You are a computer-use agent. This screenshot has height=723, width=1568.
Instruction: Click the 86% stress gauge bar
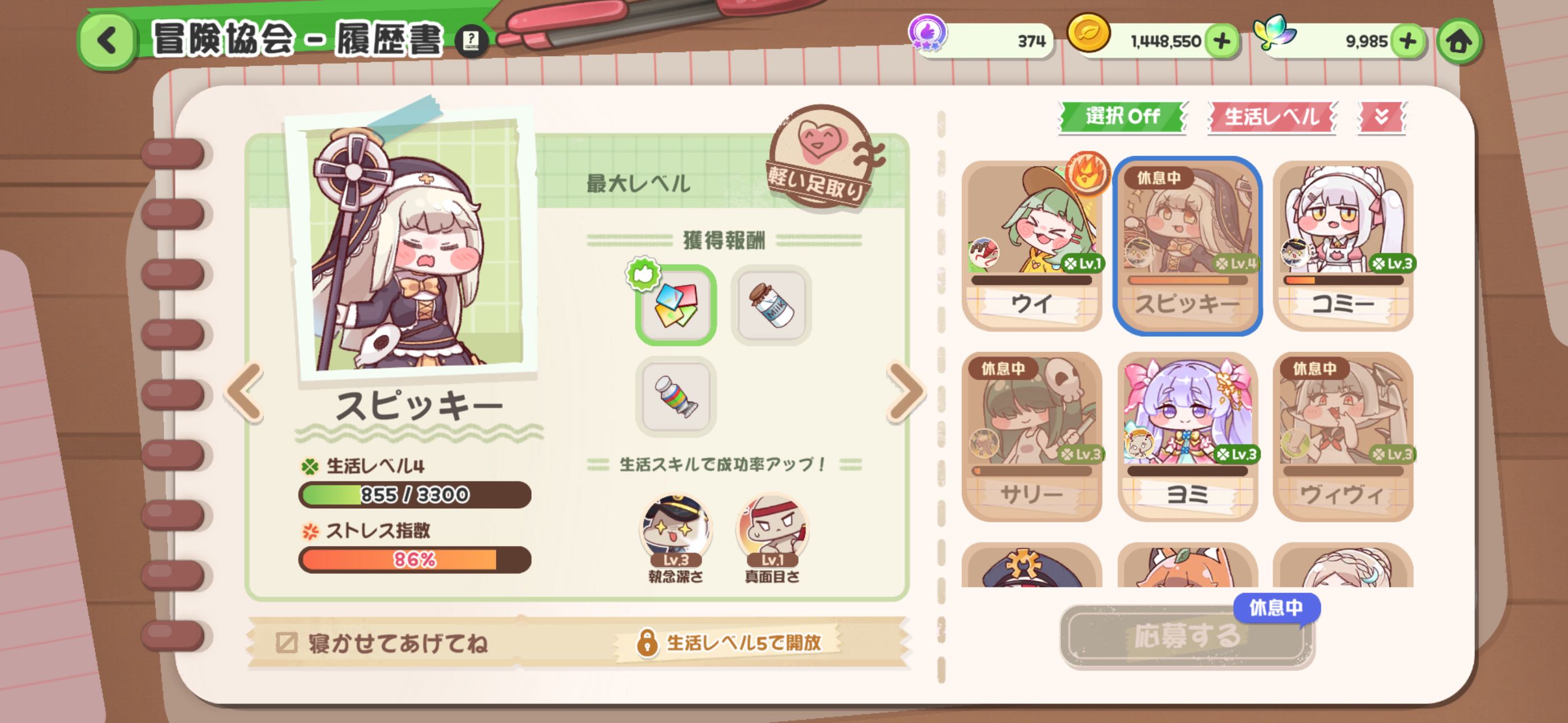(x=414, y=559)
